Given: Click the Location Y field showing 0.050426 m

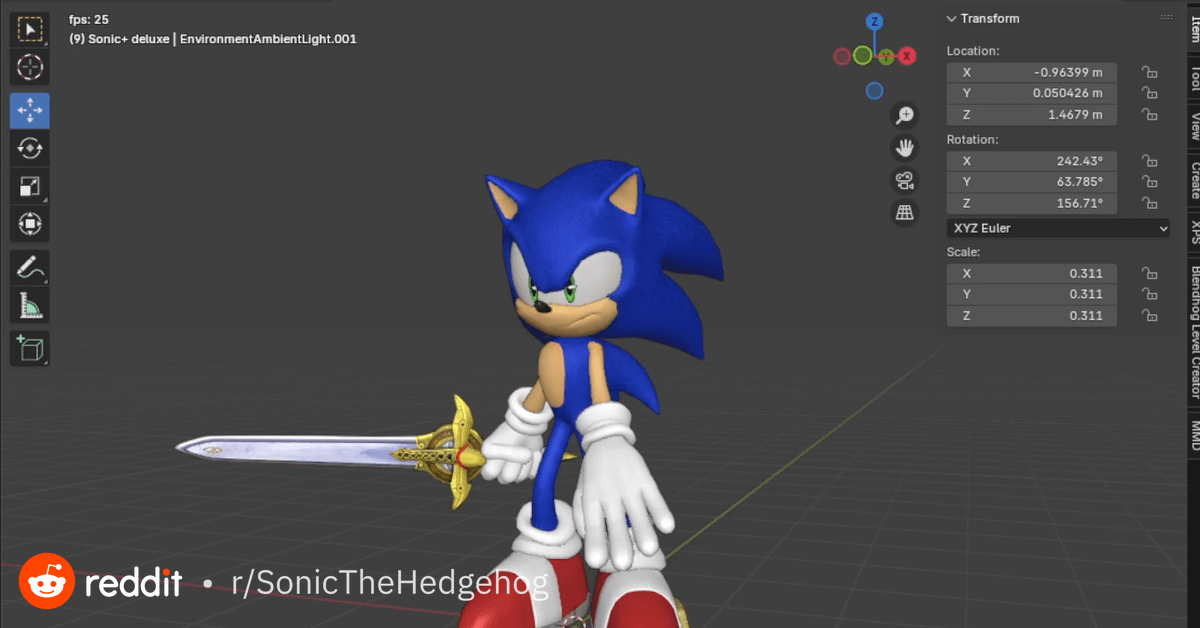Looking at the screenshot, I should click(1032, 93).
